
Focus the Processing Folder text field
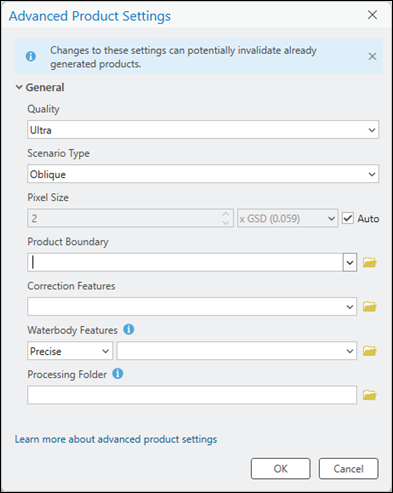click(x=192, y=395)
